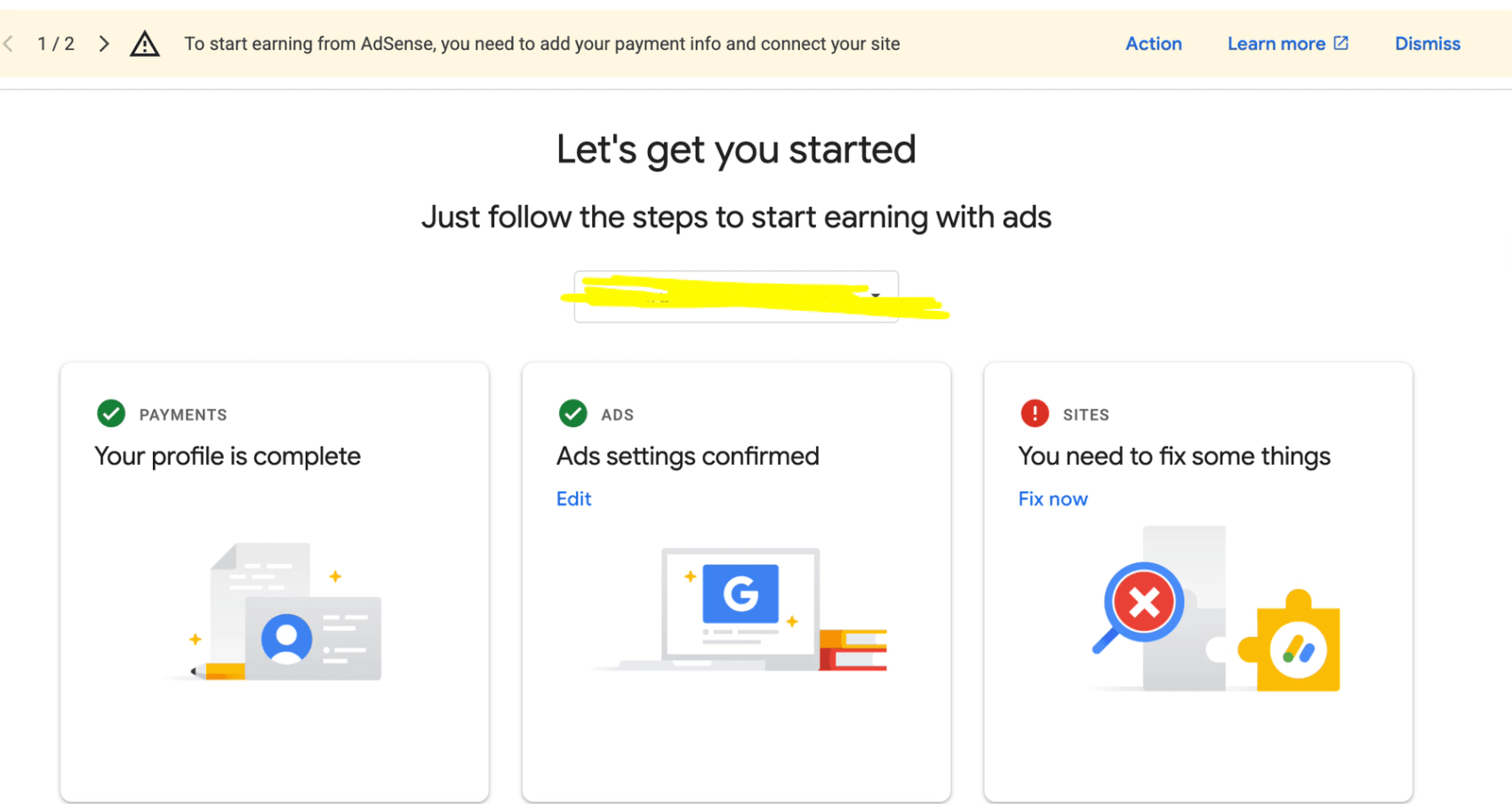Click the red alert icon beside Sites
The height and width of the screenshot is (804, 1512).
coord(1035,413)
